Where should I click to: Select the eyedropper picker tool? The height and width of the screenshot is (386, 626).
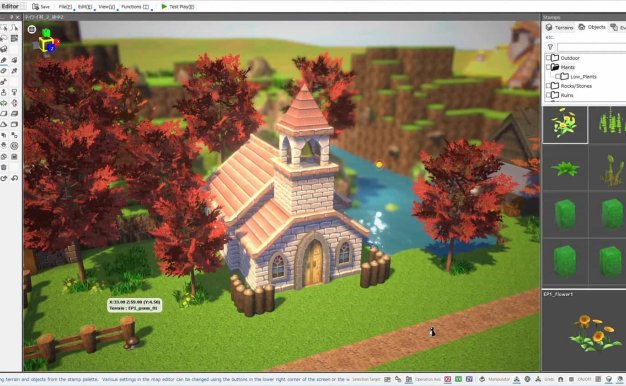point(14,70)
